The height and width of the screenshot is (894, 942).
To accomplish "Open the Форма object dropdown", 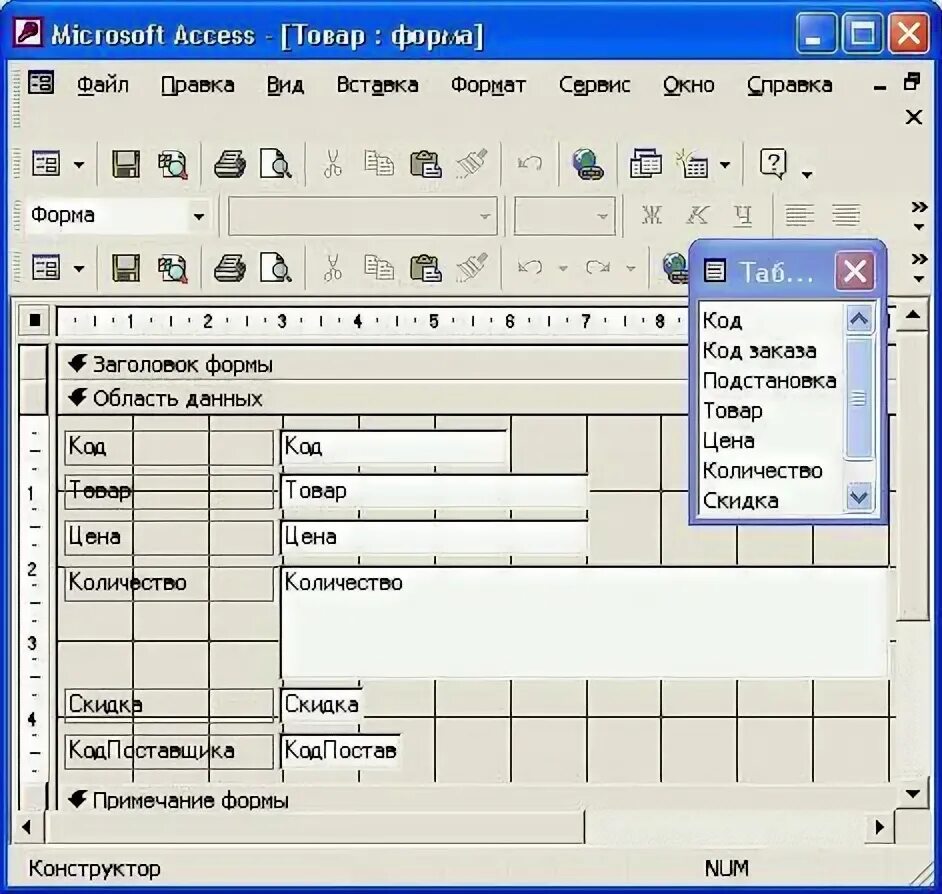I will (x=198, y=216).
